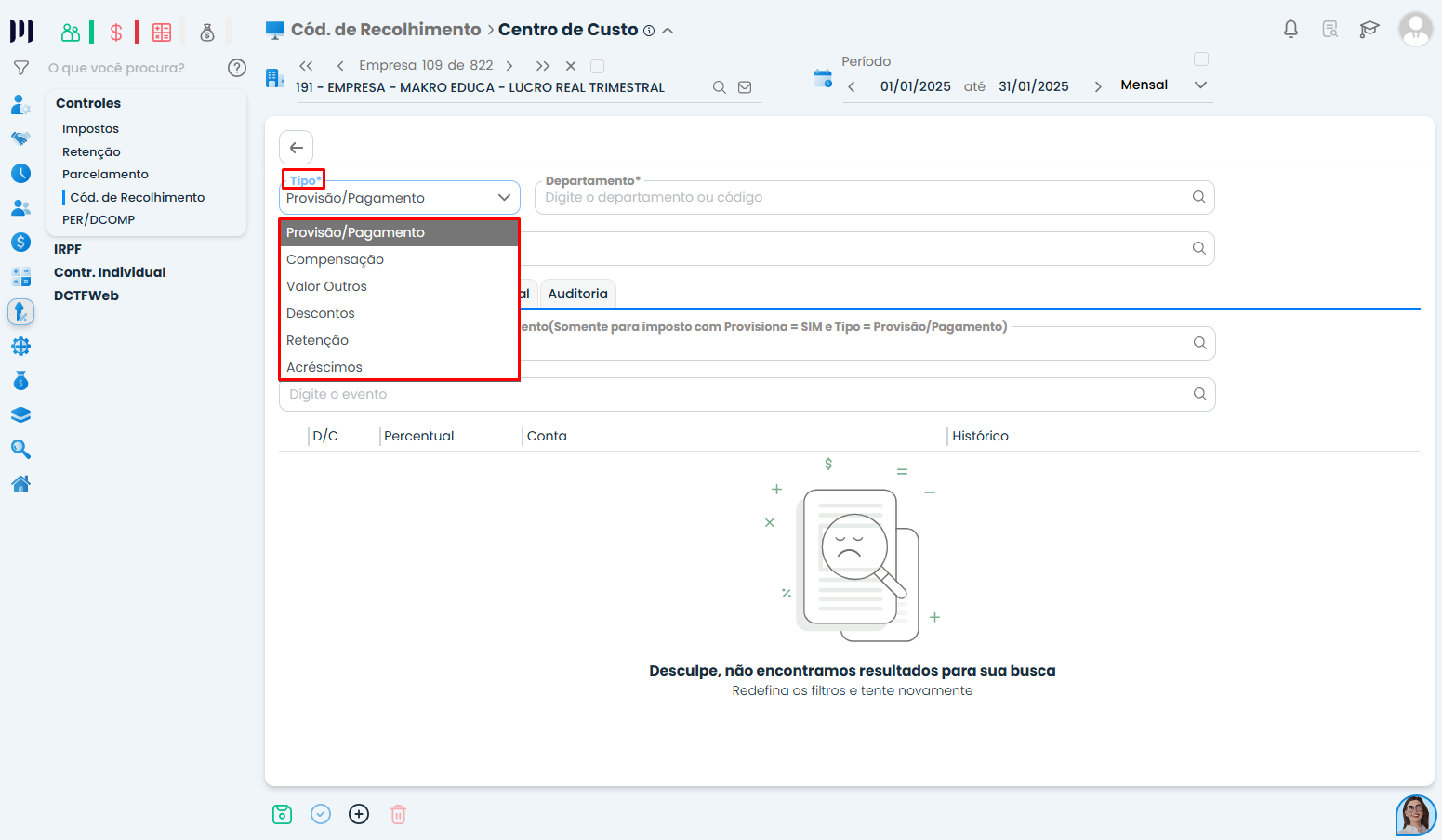The image size is (1442, 840).
Task: Click the red trash delete icon
Action: (x=398, y=814)
